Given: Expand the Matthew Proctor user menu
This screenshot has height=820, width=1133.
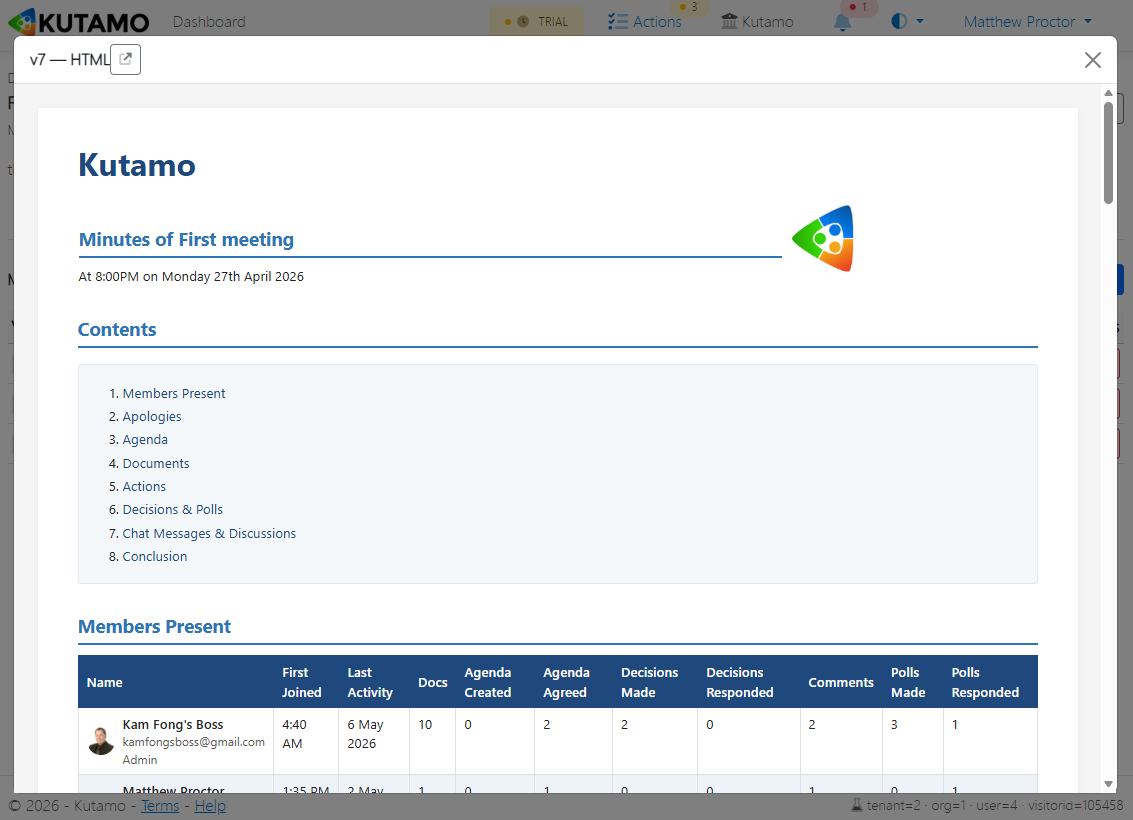Looking at the screenshot, I should point(1028,22).
